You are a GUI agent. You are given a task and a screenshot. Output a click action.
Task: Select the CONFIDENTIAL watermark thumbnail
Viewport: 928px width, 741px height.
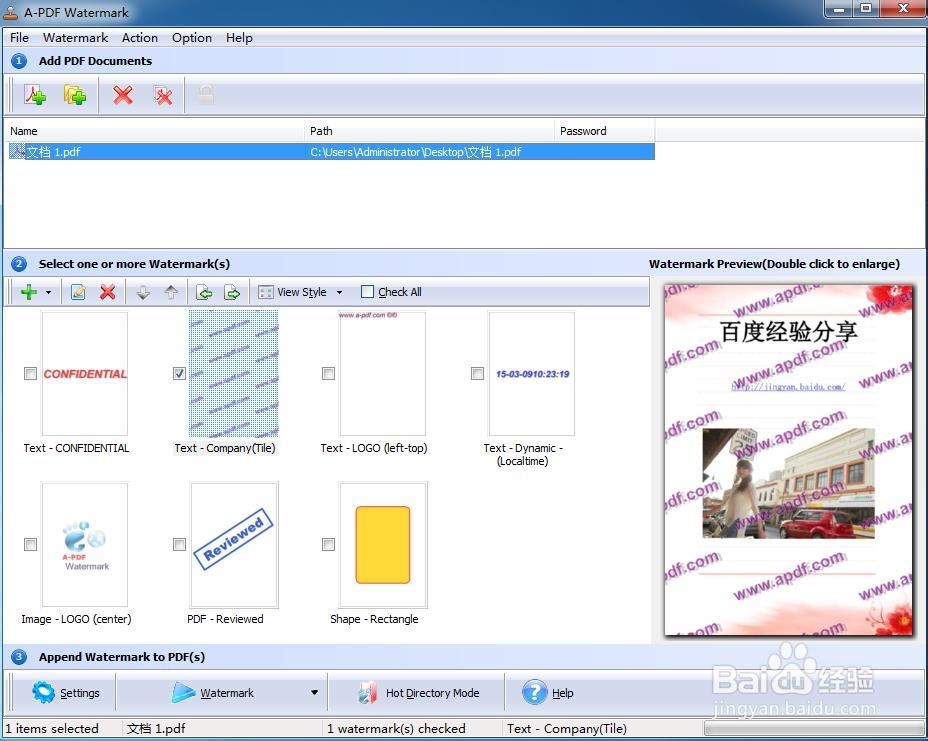tap(85, 373)
